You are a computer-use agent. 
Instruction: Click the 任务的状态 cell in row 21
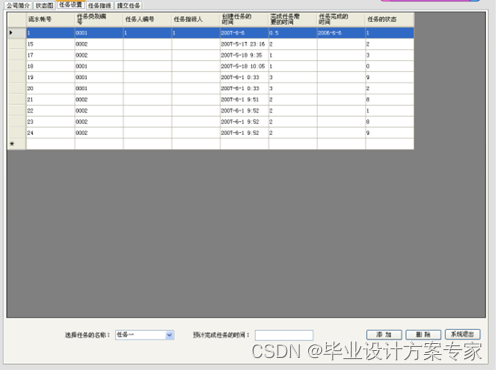390,99
